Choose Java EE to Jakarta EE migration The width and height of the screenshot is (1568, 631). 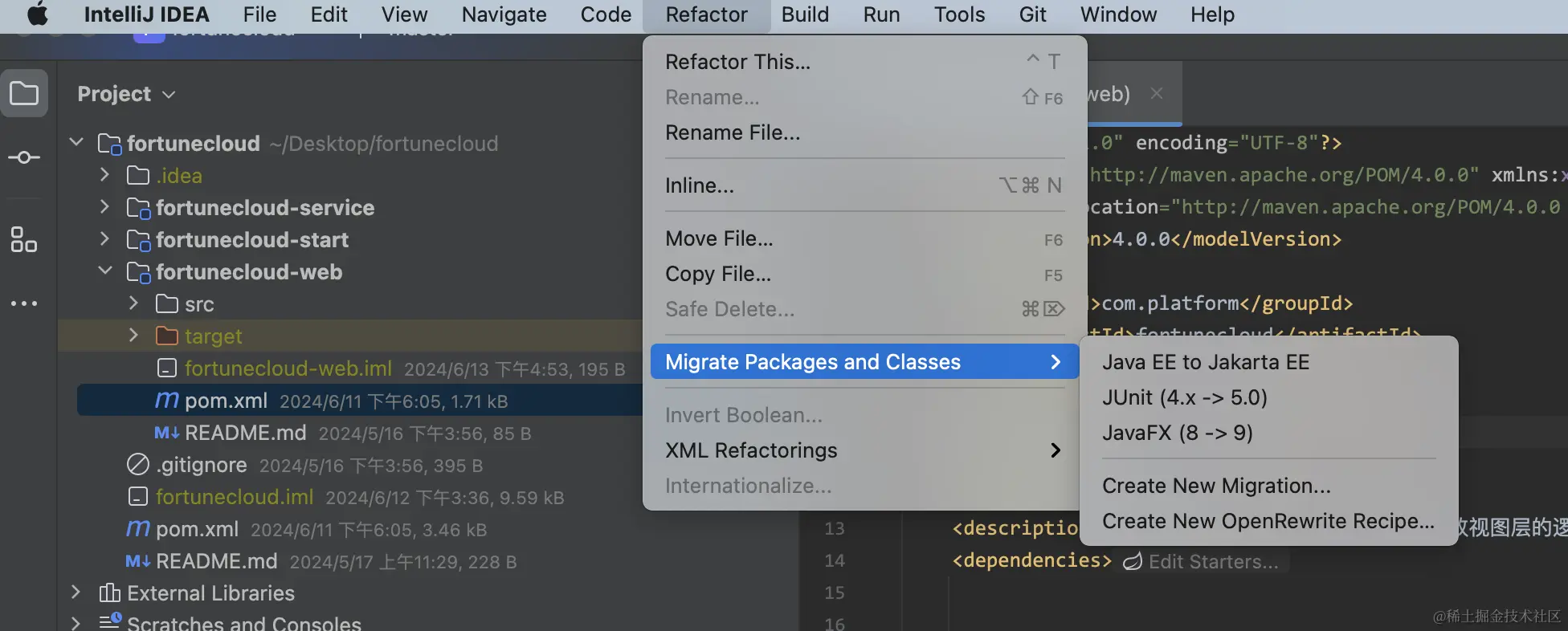[1205, 362]
